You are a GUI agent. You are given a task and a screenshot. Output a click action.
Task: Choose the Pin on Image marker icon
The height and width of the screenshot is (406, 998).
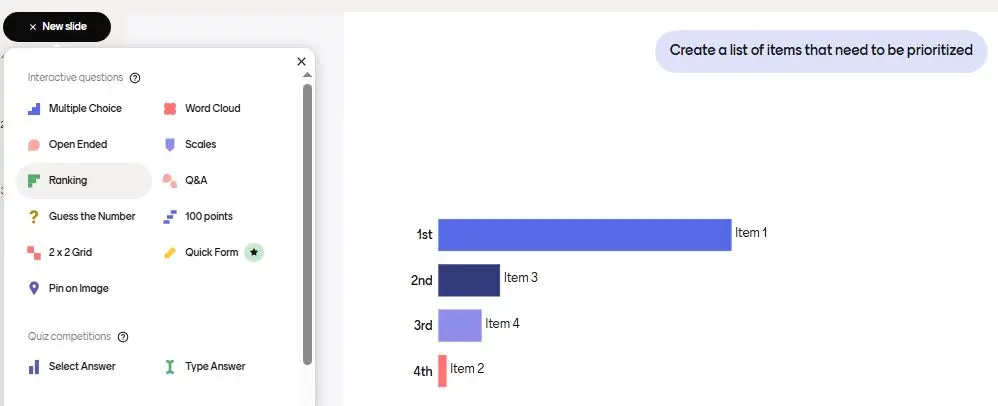coord(34,288)
